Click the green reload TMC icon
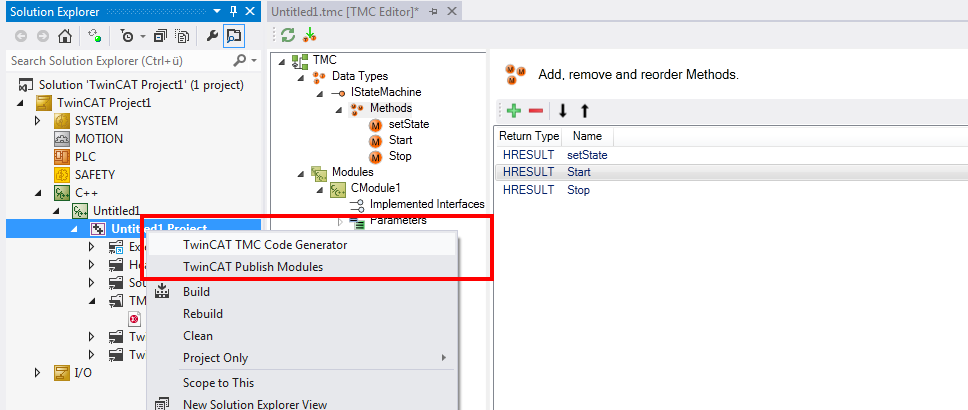This screenshot has width=968, height=410. point(288,35)
